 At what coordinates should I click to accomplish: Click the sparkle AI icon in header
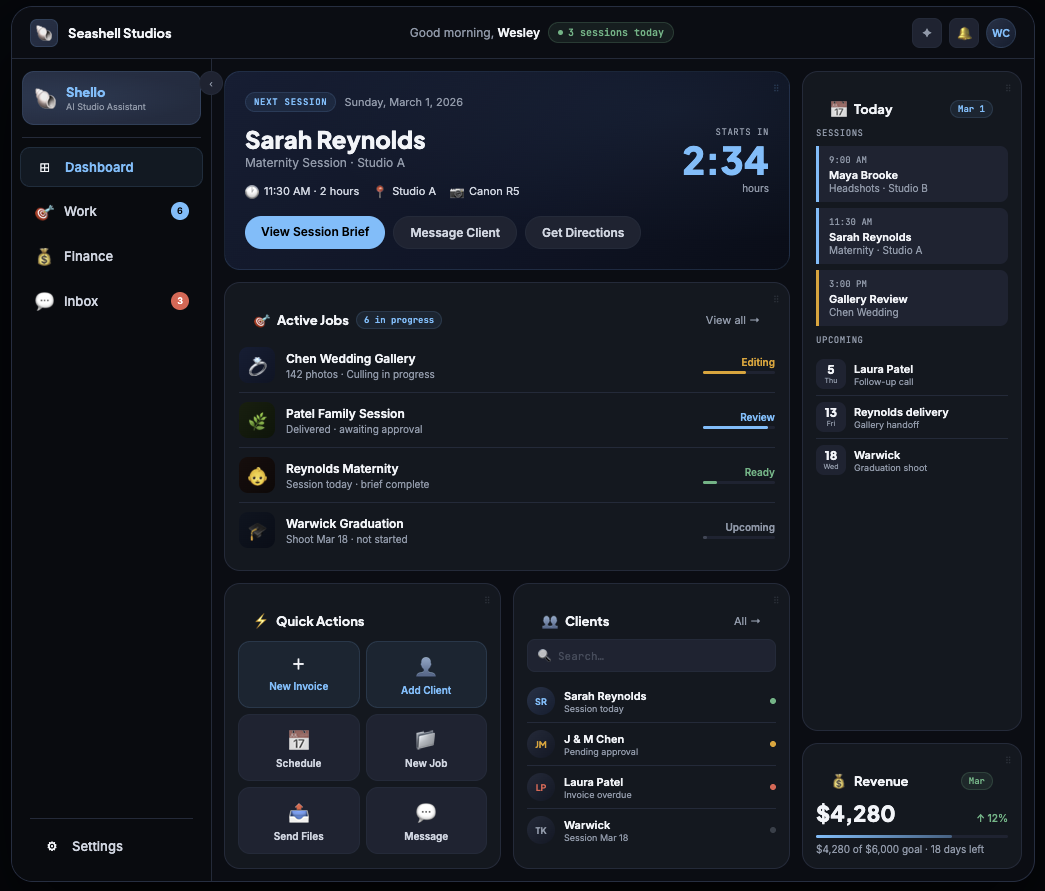926,33
